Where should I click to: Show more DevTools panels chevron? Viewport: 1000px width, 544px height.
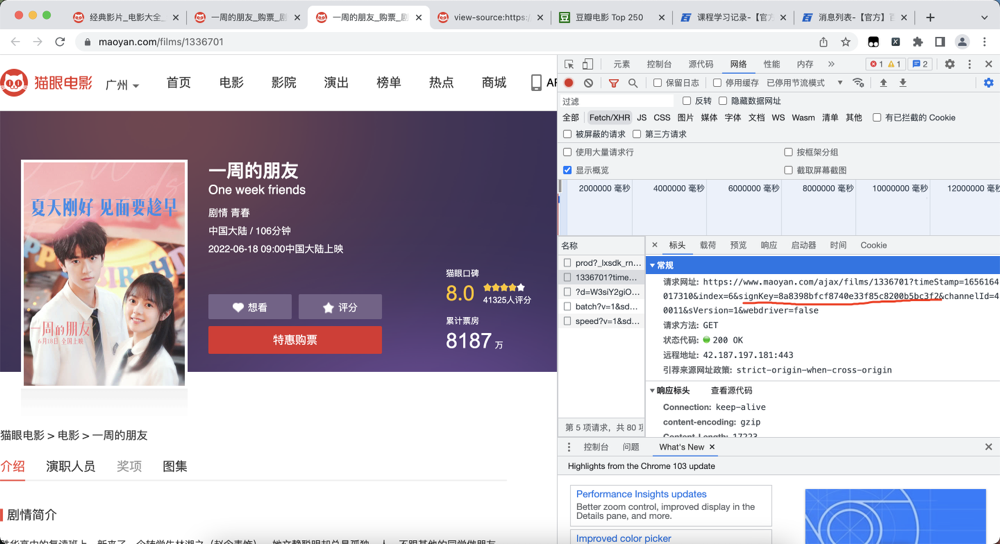point(831,64)
